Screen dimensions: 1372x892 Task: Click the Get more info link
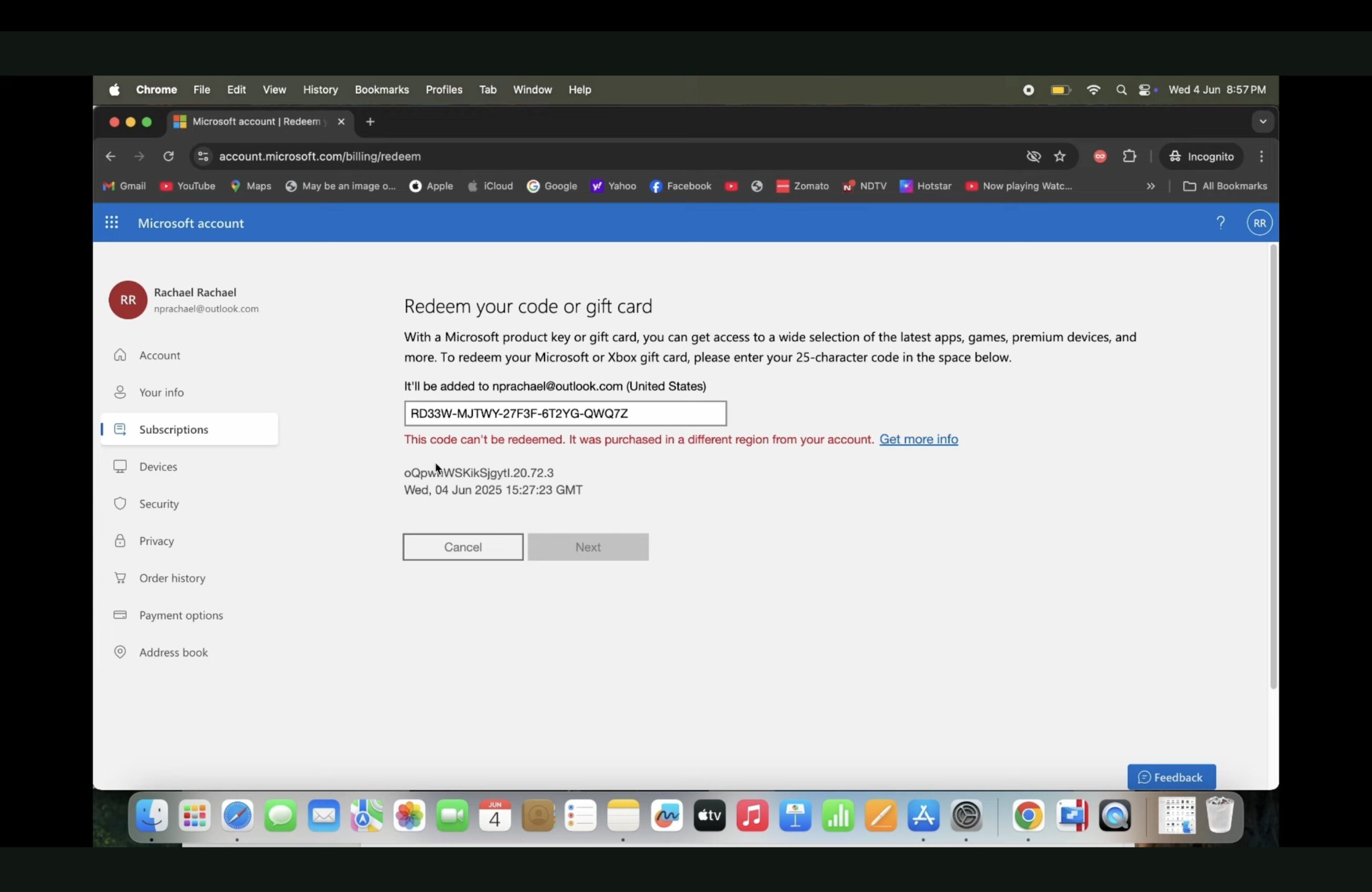[x=918, y=440]
